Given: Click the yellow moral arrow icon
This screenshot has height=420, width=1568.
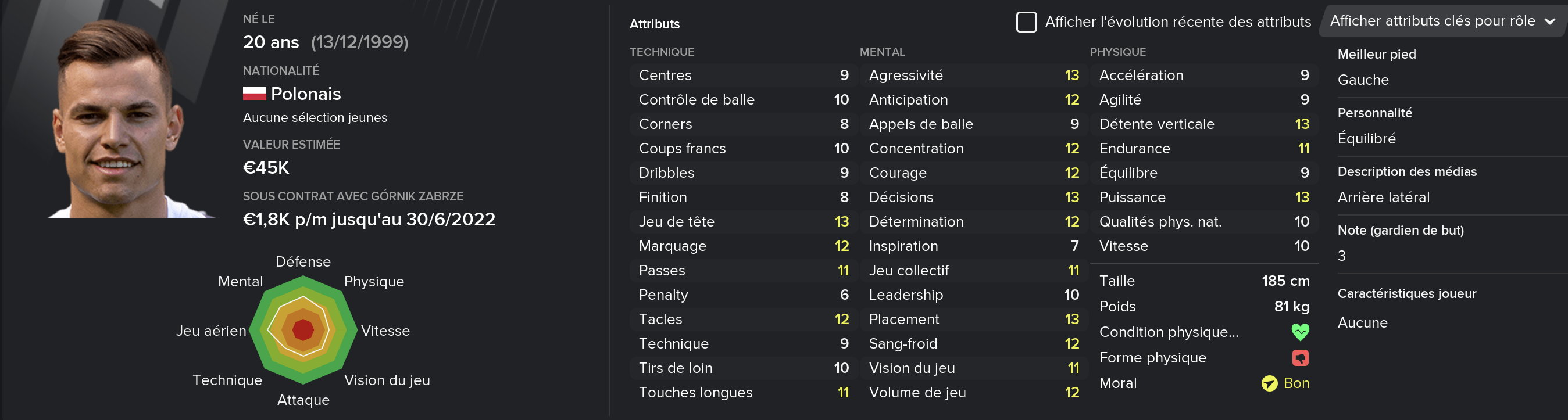Looking at the screenshot, I should point(1269,383).
